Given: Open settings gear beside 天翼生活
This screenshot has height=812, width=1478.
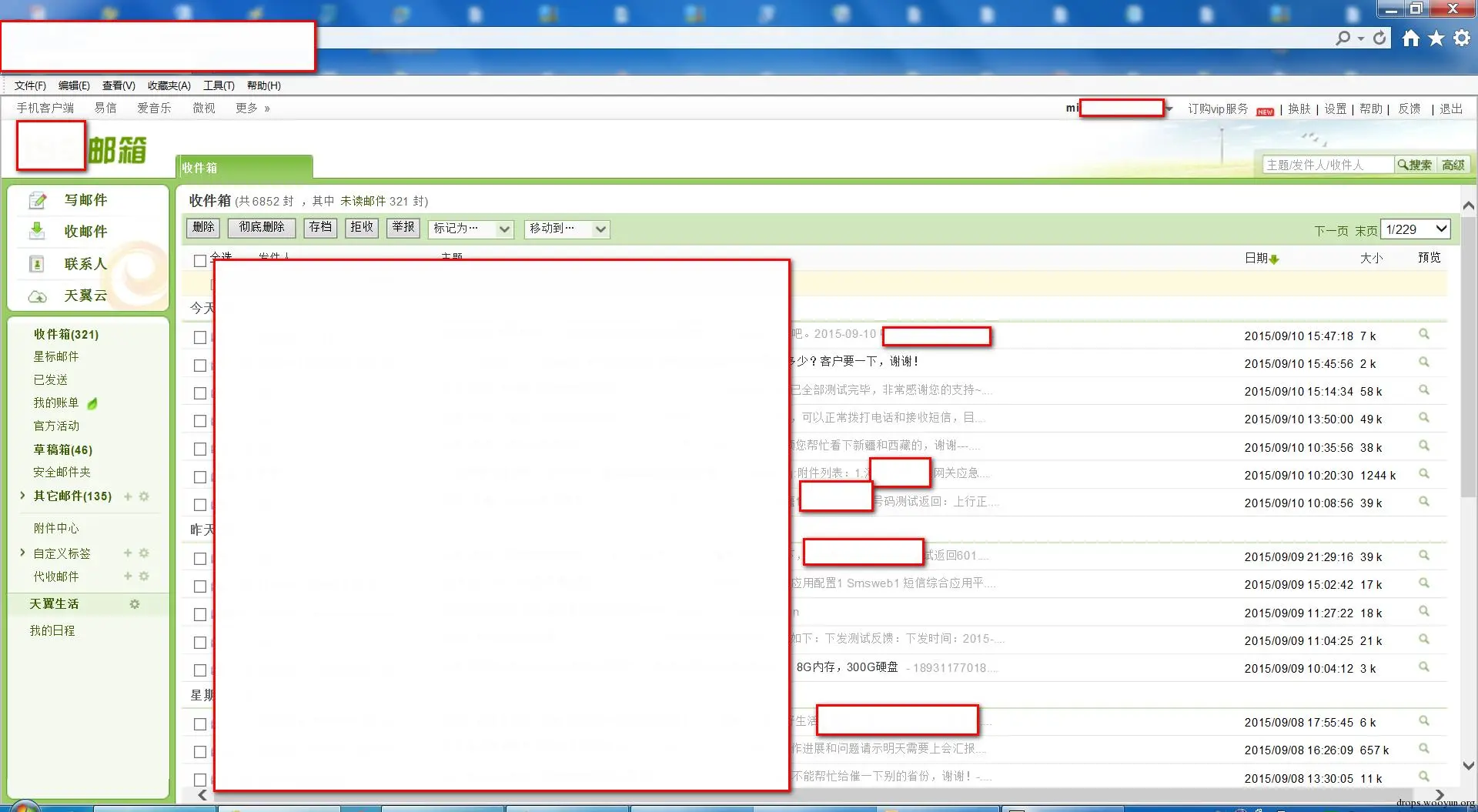Looking at the screenshot, I should click(x=135, y=604).
